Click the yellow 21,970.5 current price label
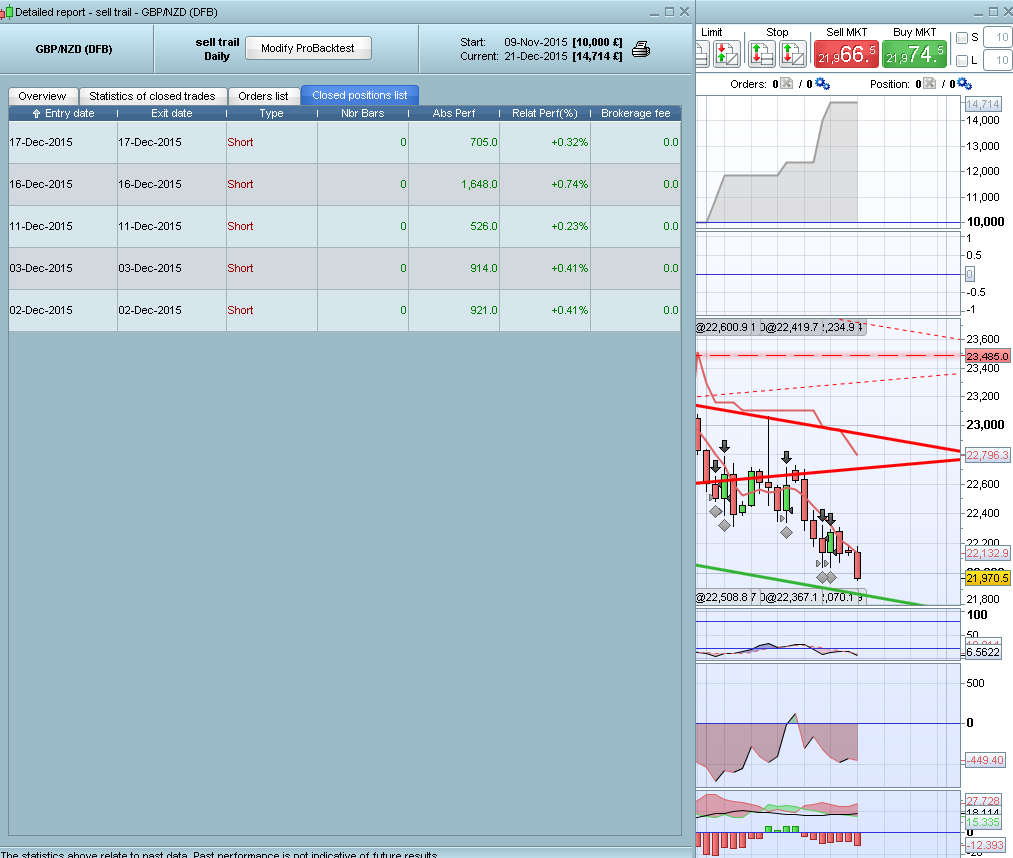The width and height of the screenshot is (1013, 858). [x=987, y=578]
